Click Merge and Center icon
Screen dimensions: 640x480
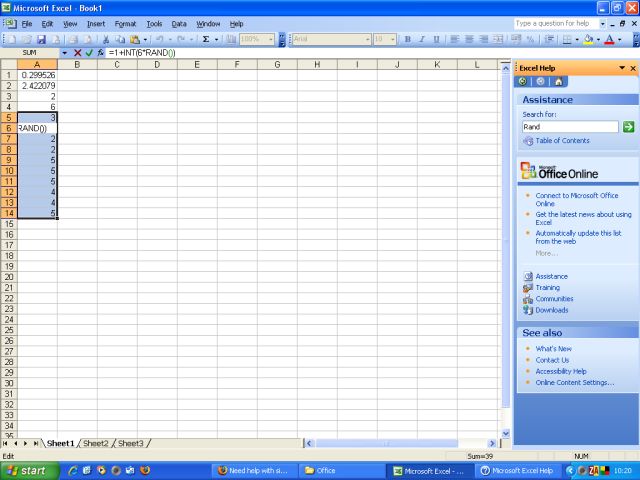coord(498,39)
